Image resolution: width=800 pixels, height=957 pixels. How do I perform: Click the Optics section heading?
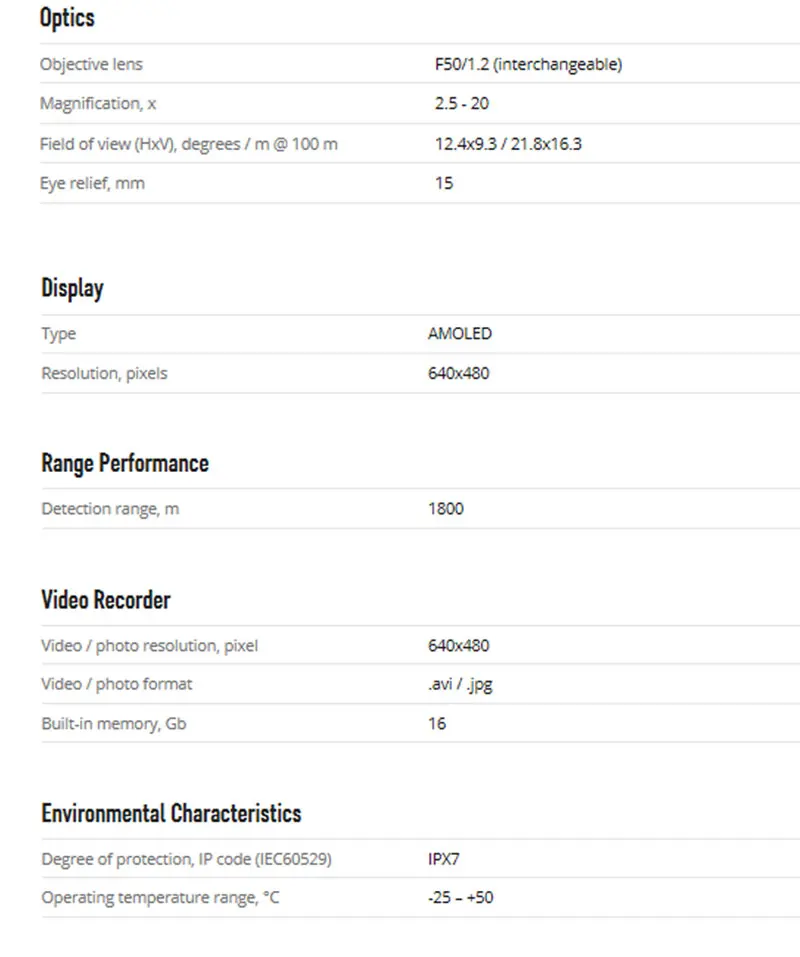67,18
